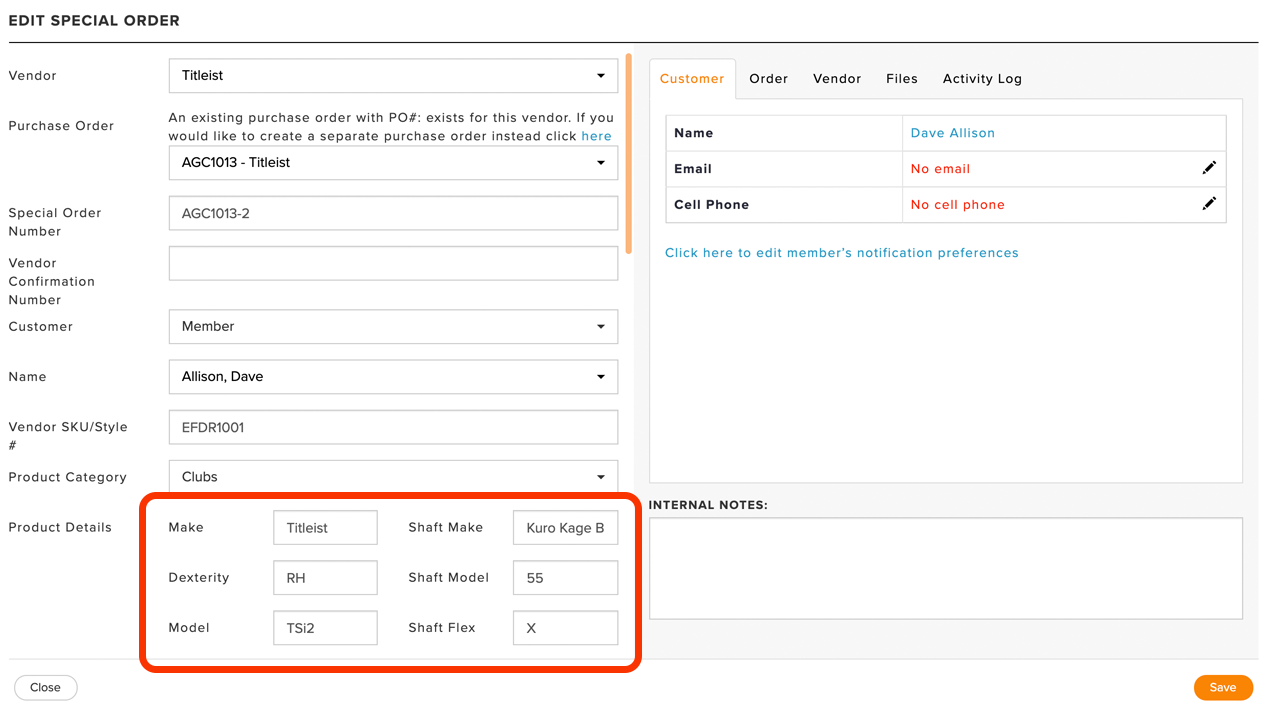
Task: Click the form's vertical scrollbar
Action: click(x=628, y=154)
